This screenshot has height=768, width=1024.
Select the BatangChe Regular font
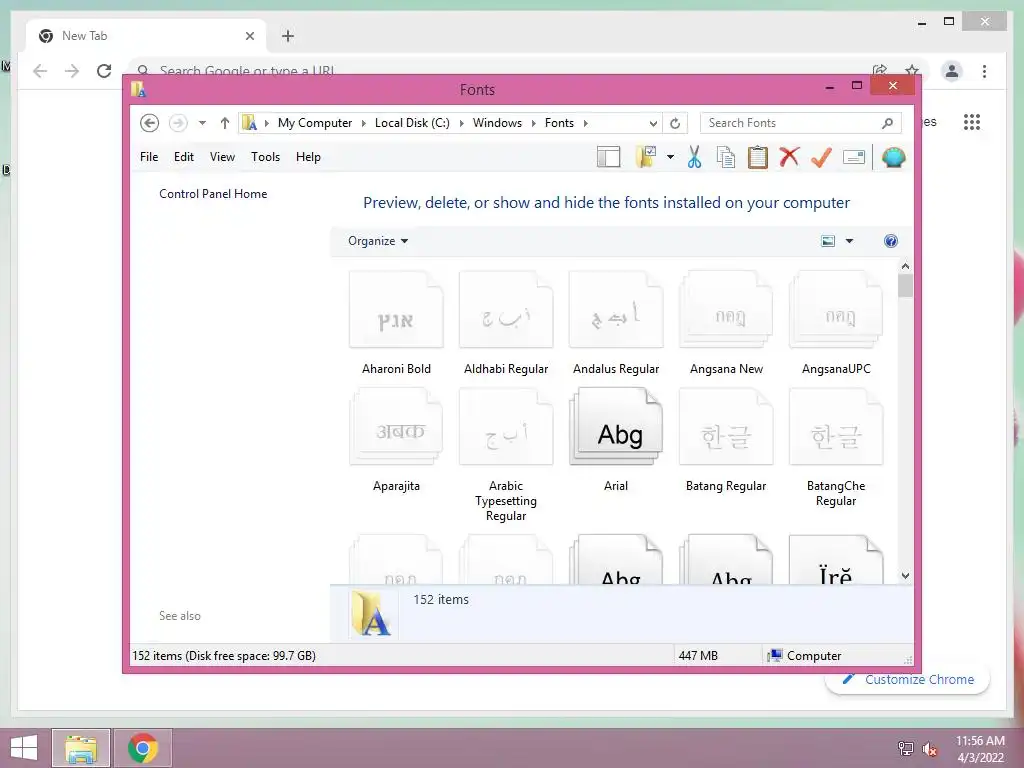pos(836,447)
